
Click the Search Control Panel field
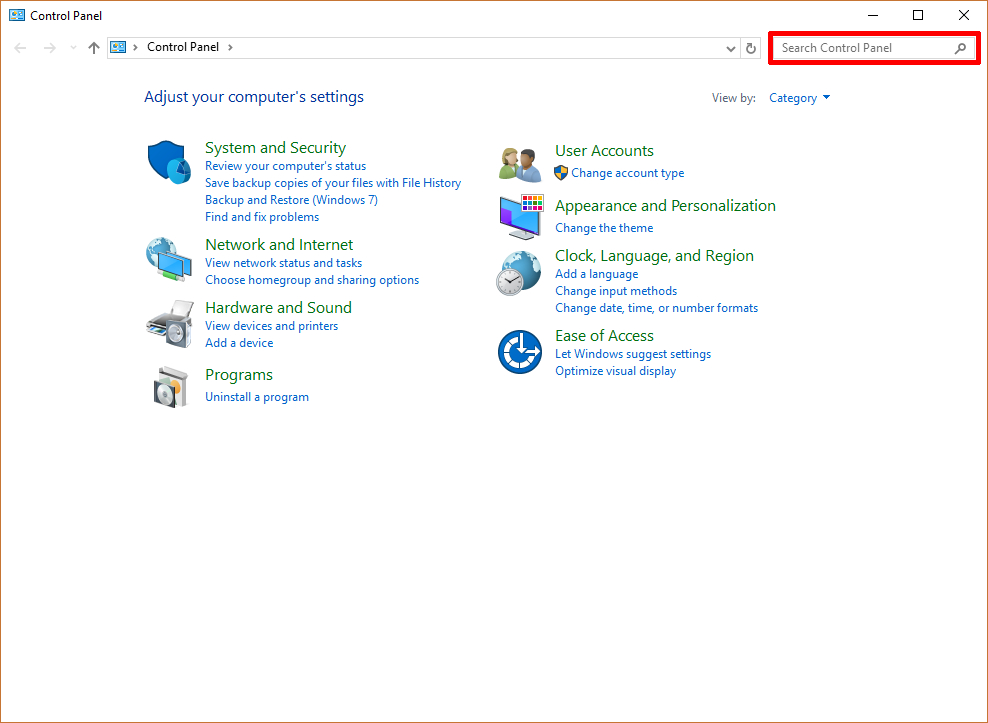(x=865, y=48)
